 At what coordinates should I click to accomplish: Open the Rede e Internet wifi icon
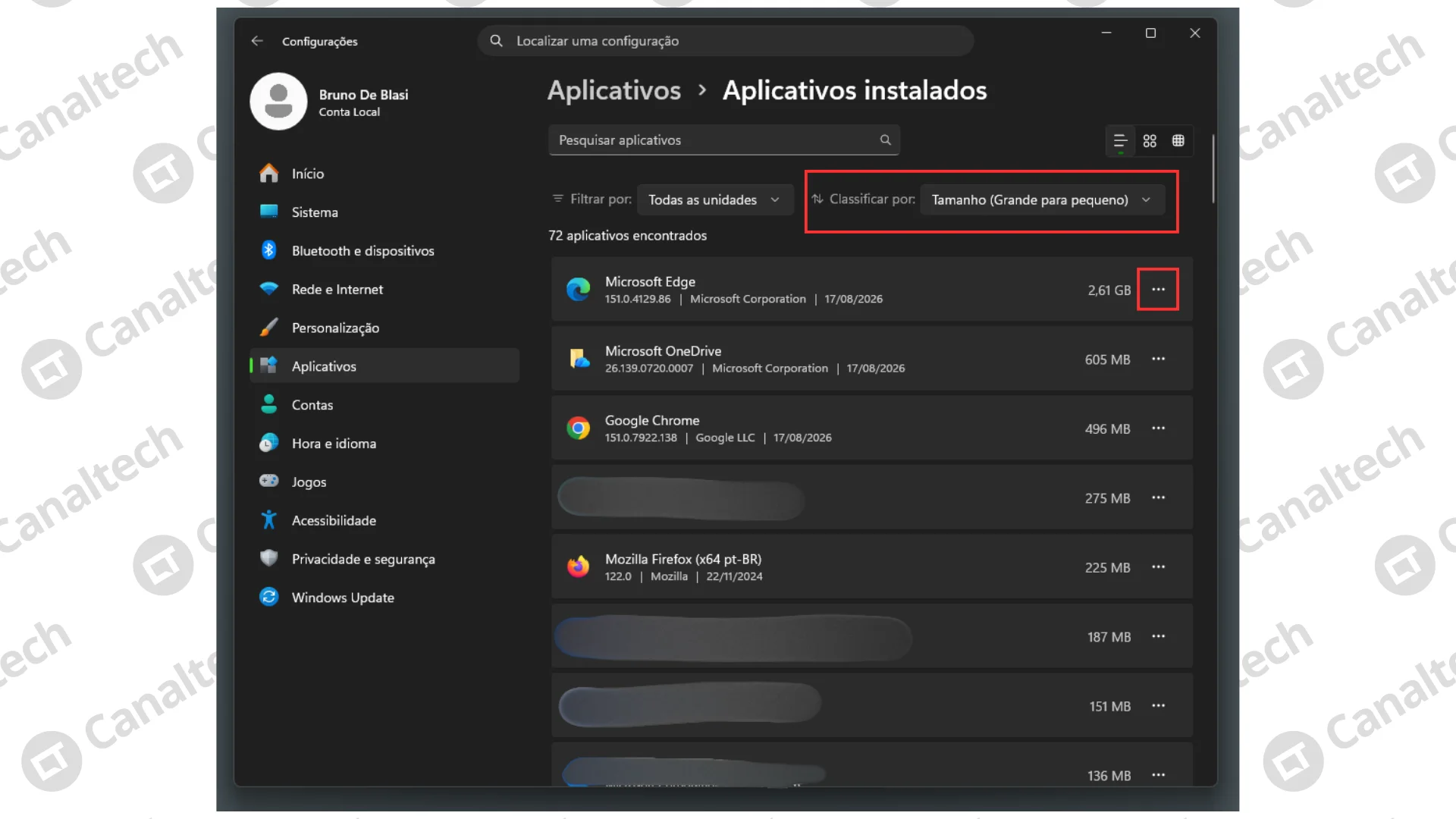(268, 289)
